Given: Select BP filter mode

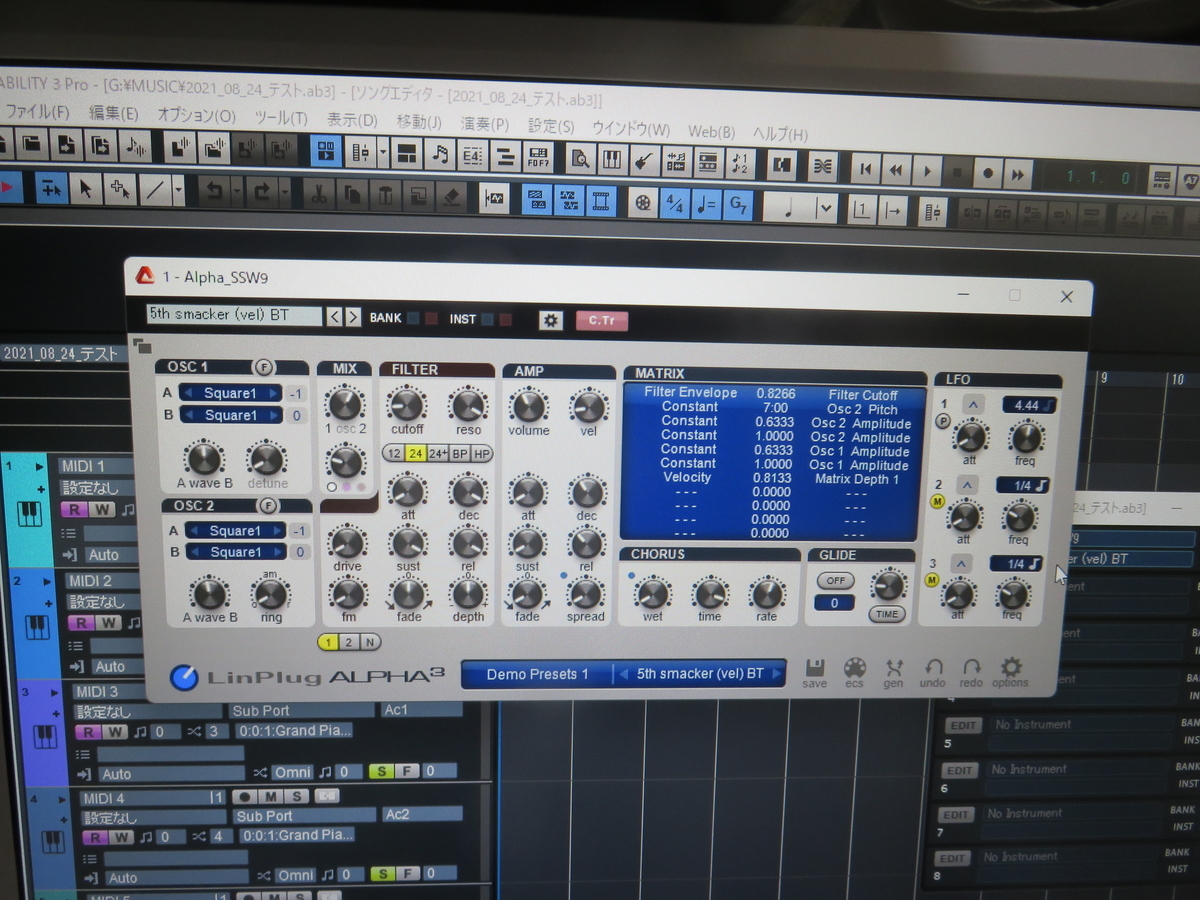Looking at the screenshot, I should 460,454.
